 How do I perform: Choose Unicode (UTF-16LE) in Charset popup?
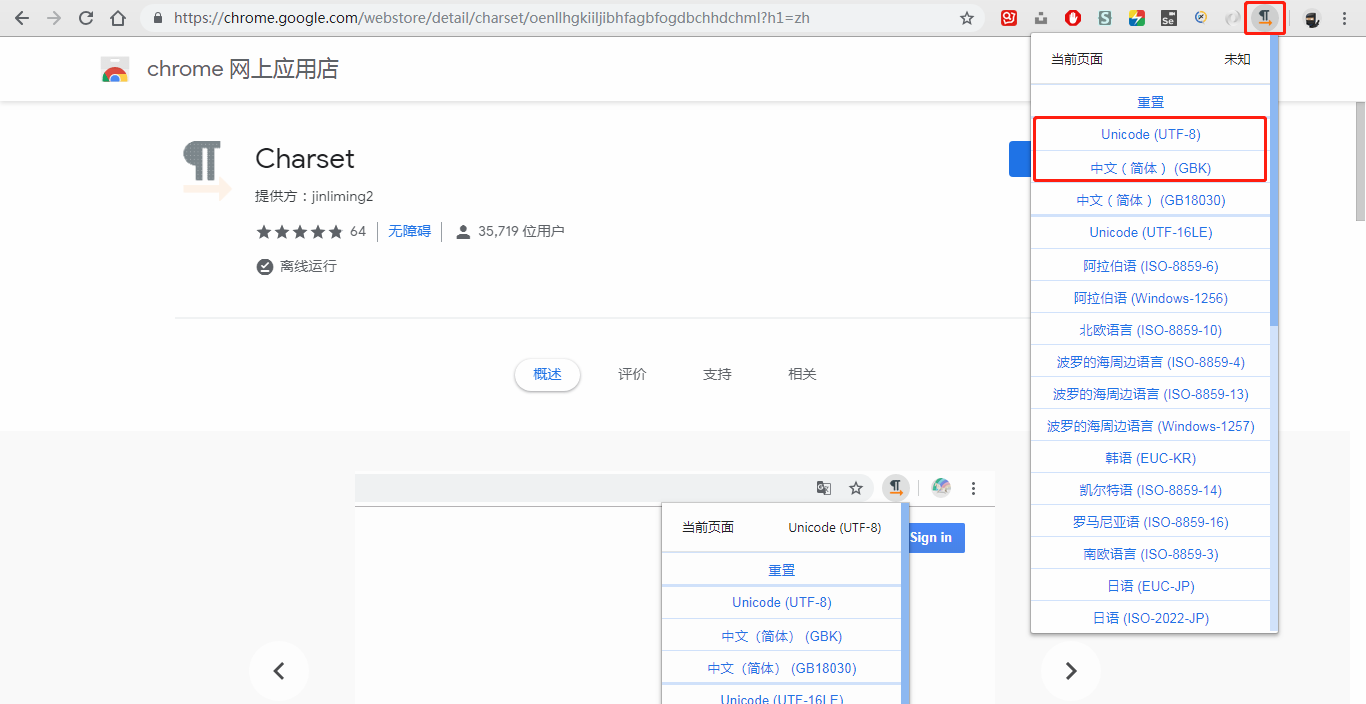coord(1150,232)
